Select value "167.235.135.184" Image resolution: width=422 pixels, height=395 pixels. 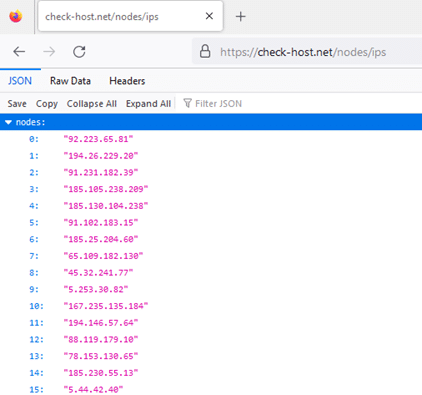[106, 306]
